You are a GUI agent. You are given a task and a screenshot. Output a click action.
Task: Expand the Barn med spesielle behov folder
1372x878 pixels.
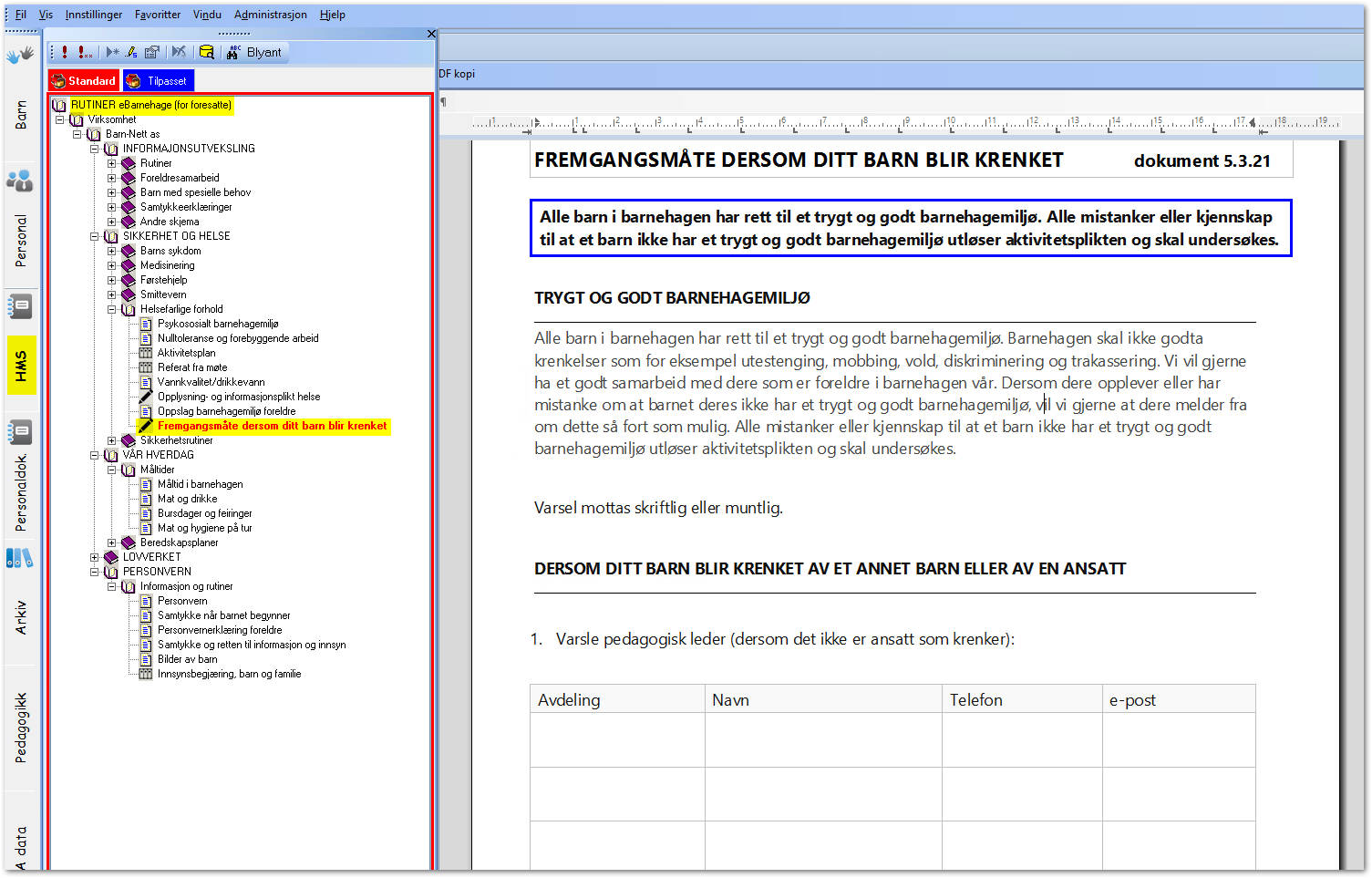tap(112, 192)
